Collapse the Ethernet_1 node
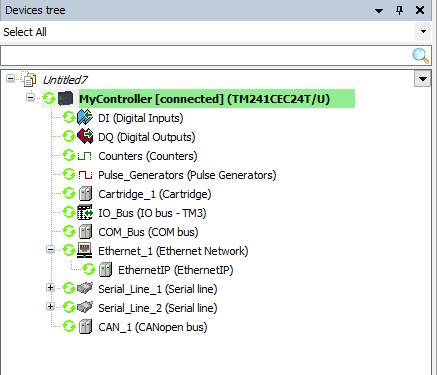The width and height of the screenshot is (437, 375). point(50,250)
